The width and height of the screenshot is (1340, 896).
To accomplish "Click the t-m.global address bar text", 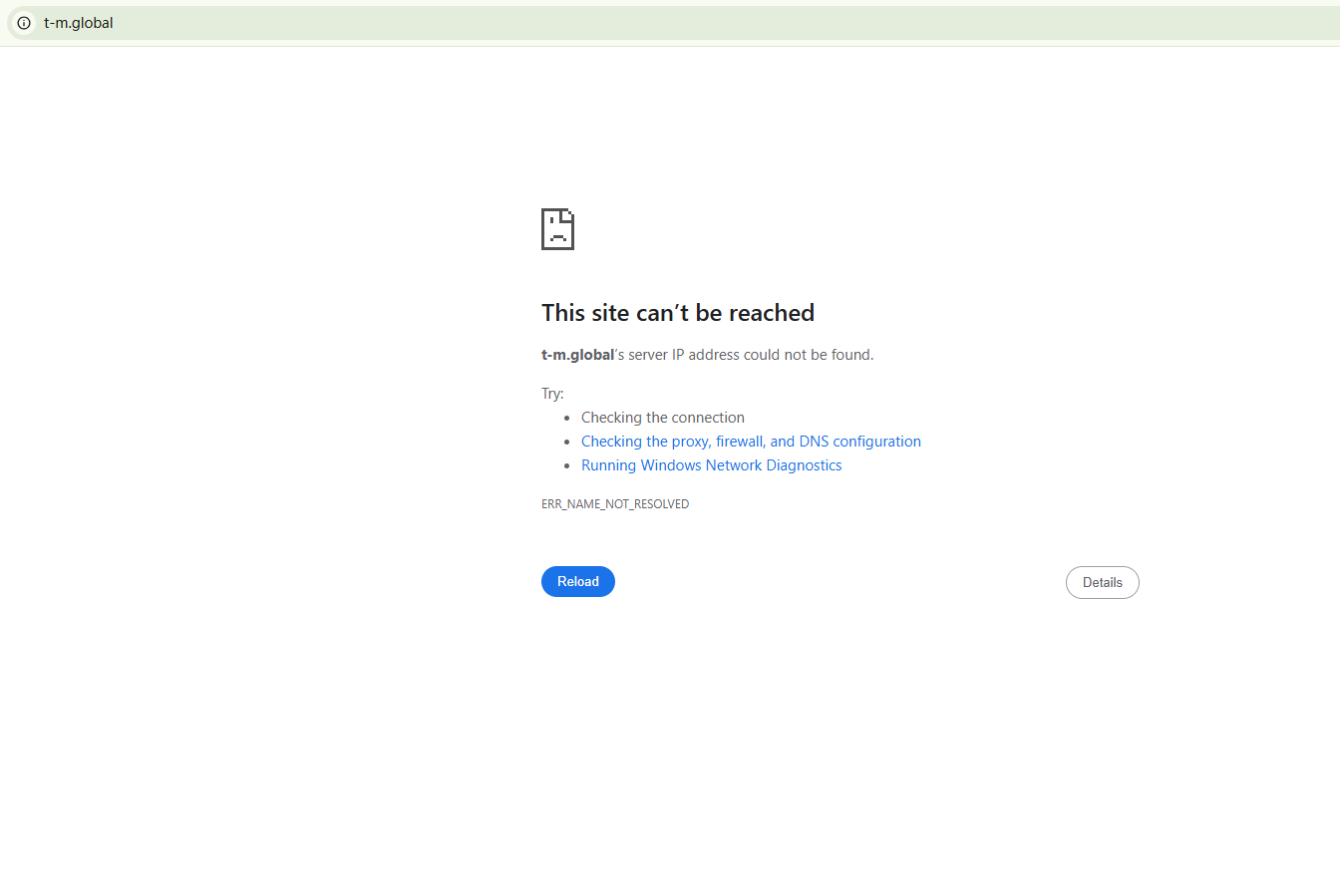I will click(79, 23).
